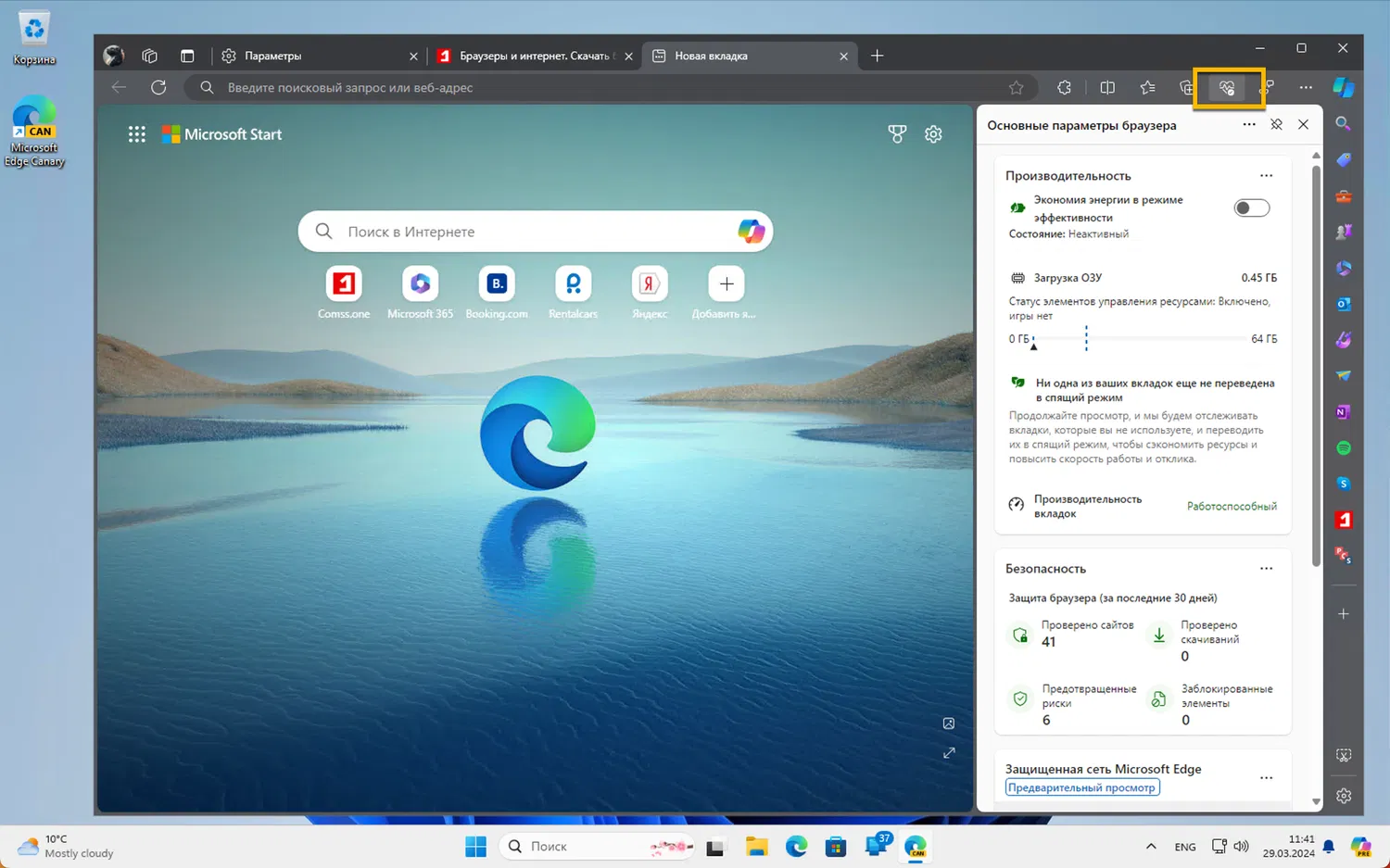
Task: Open the Edge settings and more menu
Action: [1306, 87]
